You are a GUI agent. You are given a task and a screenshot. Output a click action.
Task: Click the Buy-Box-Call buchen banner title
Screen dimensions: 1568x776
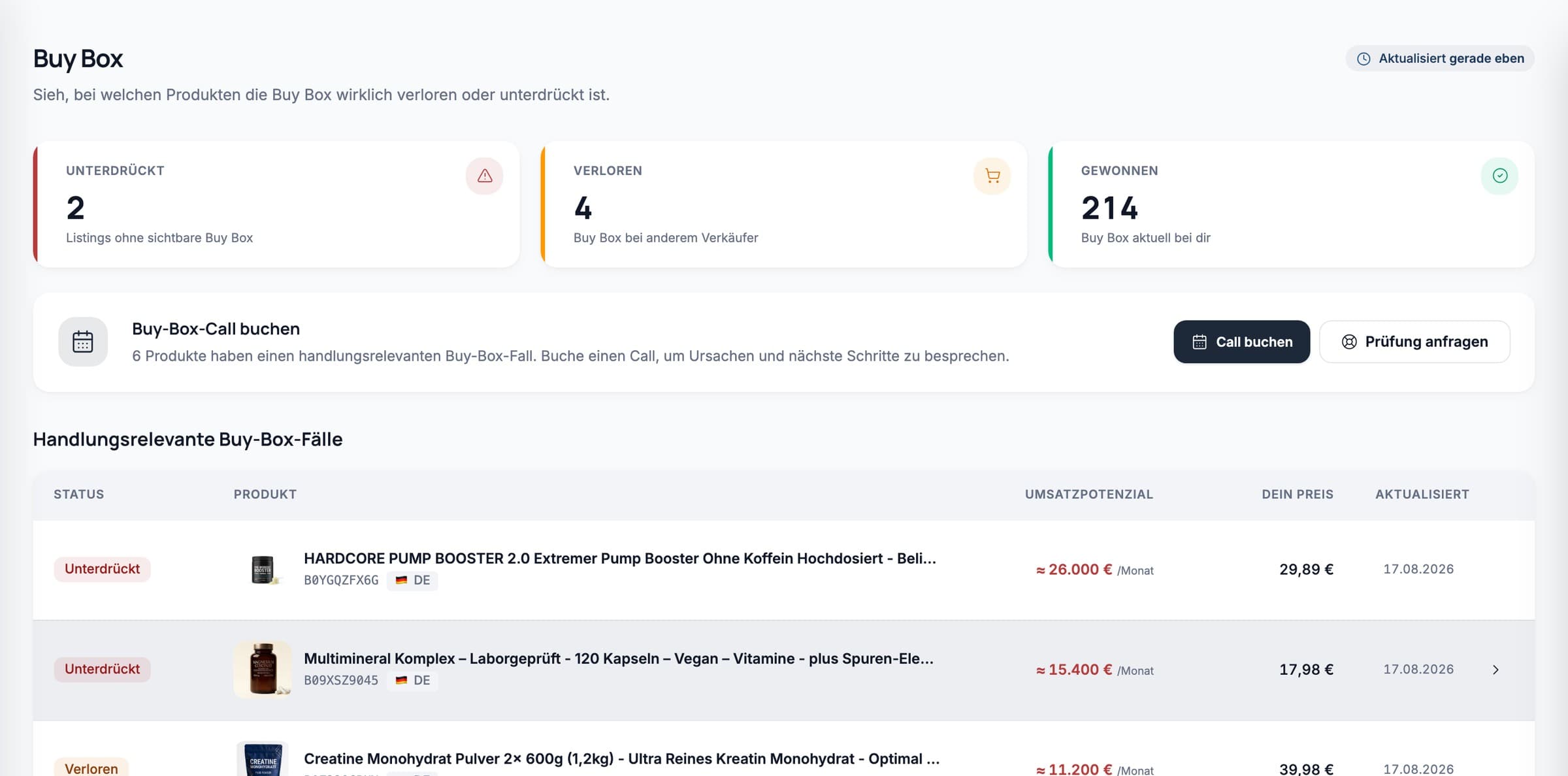[216, 329]
